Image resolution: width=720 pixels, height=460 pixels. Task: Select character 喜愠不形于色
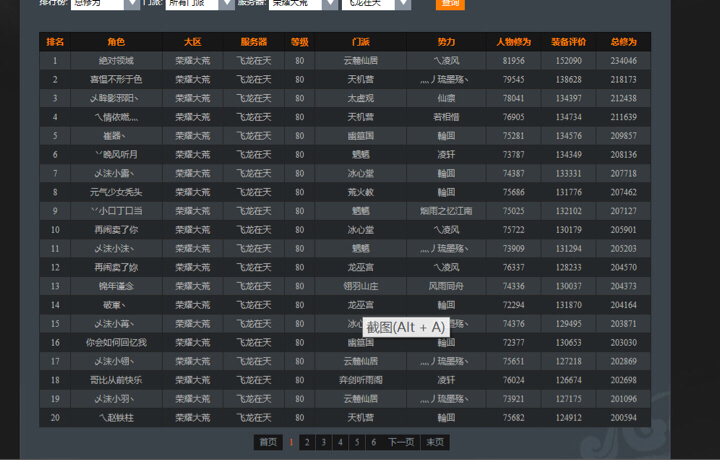[x=116, y=79]
